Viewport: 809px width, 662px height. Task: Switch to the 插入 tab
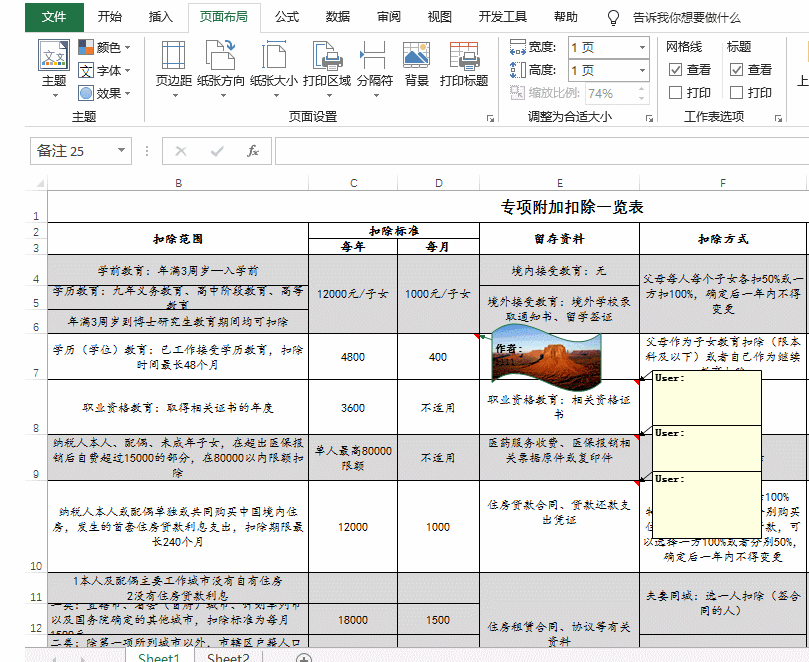[x=161, y=17]
